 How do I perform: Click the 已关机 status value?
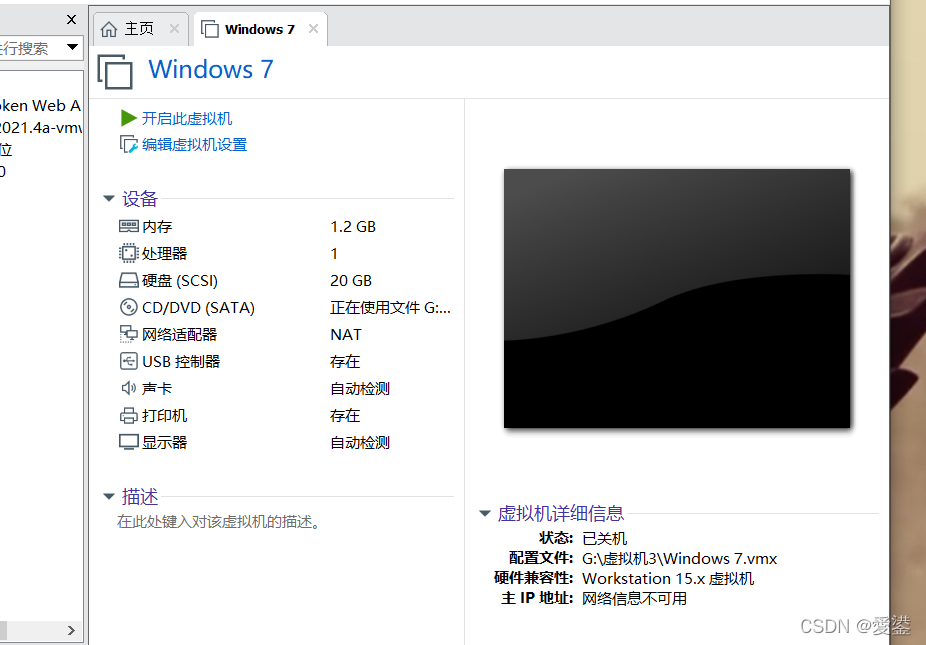(x=604, y=538)
